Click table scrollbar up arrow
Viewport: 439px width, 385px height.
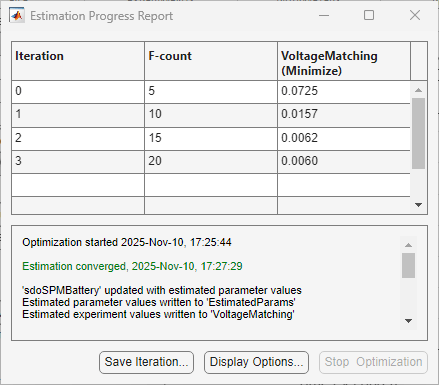pos(418,90)
